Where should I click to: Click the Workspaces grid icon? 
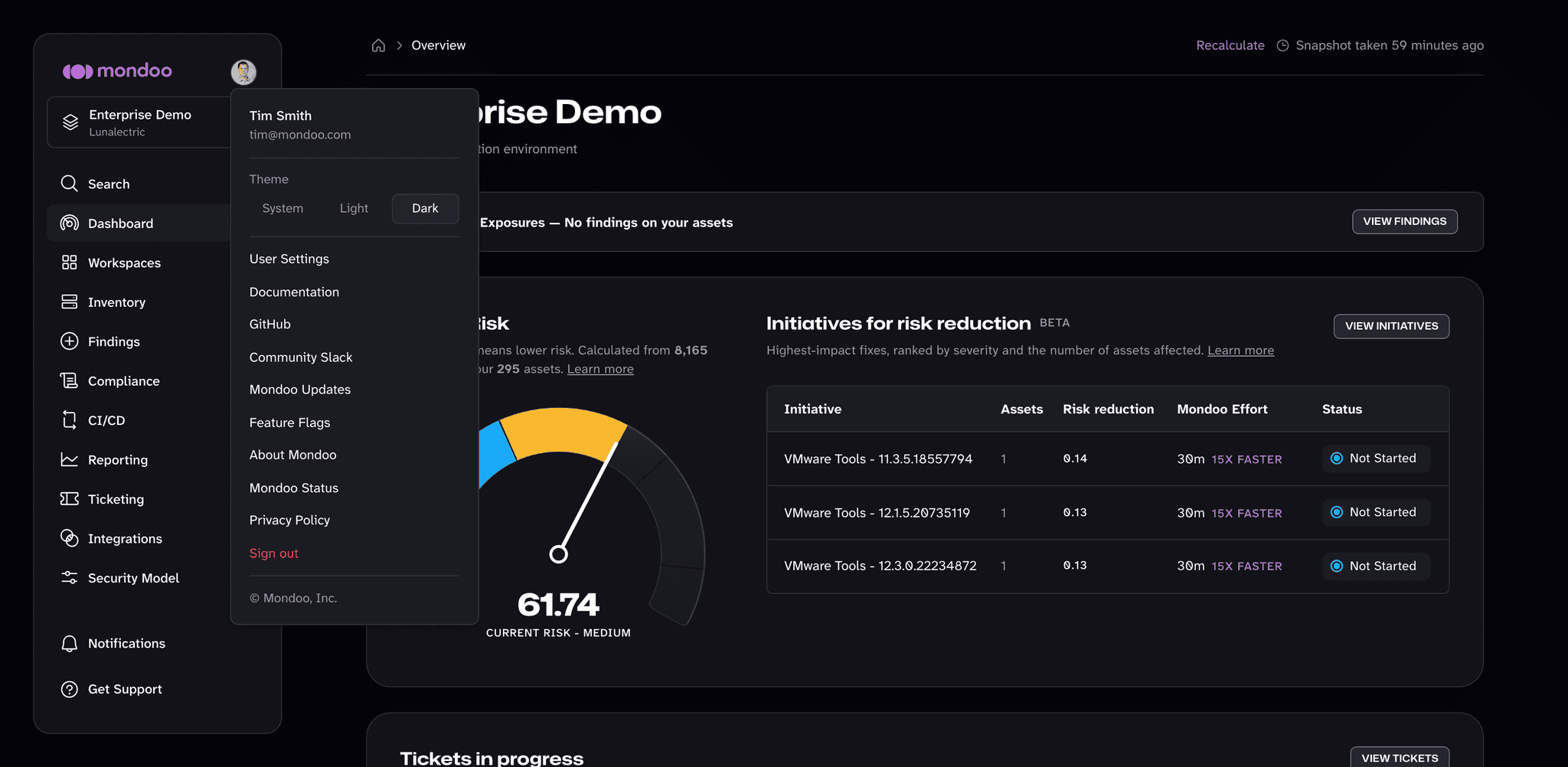pos(69,263)
